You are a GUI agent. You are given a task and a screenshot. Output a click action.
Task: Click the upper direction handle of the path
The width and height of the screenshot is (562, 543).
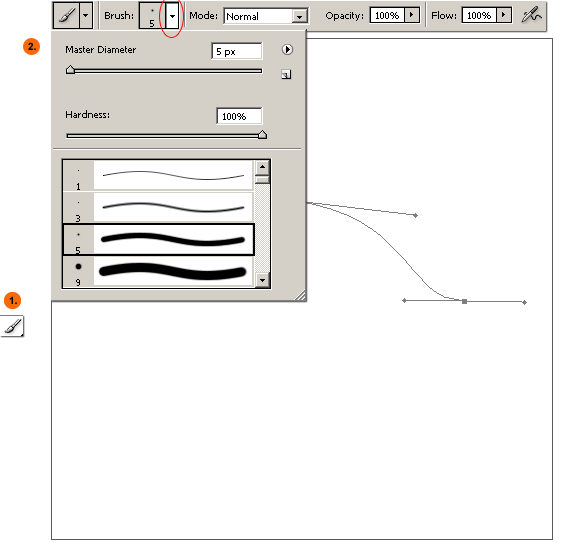[x=415, y=215]
